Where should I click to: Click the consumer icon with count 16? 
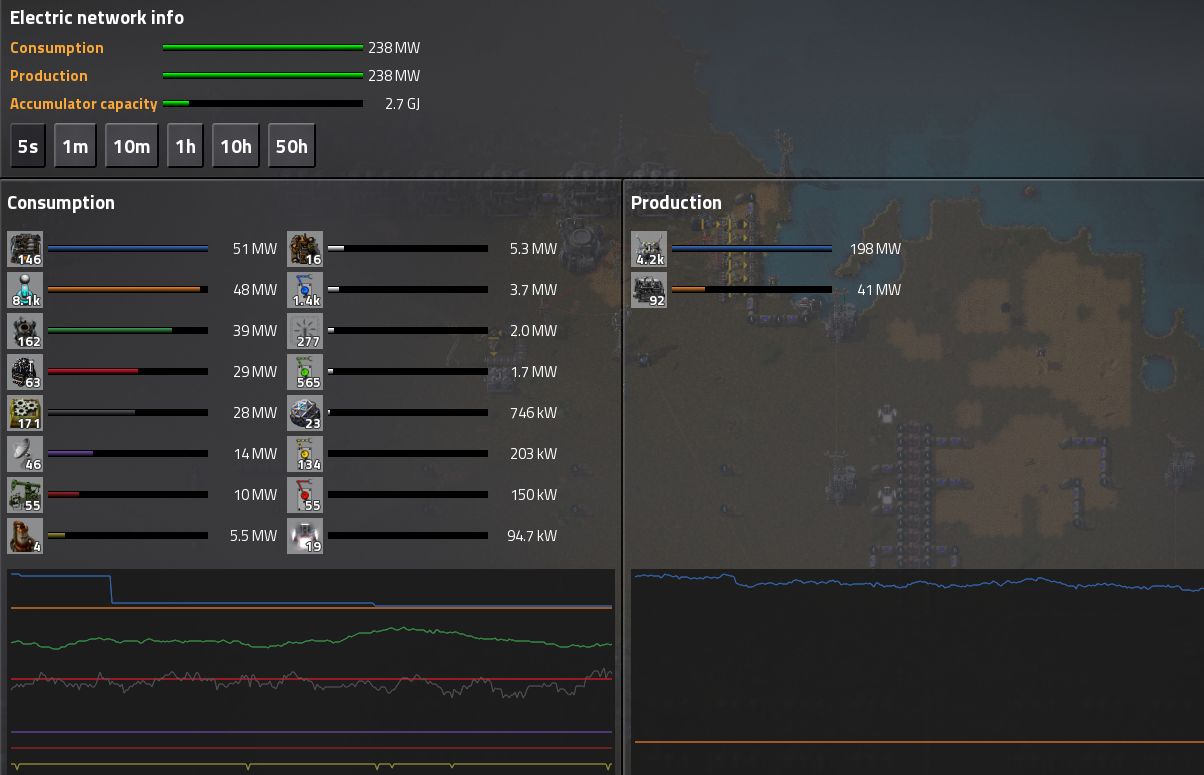305,249
